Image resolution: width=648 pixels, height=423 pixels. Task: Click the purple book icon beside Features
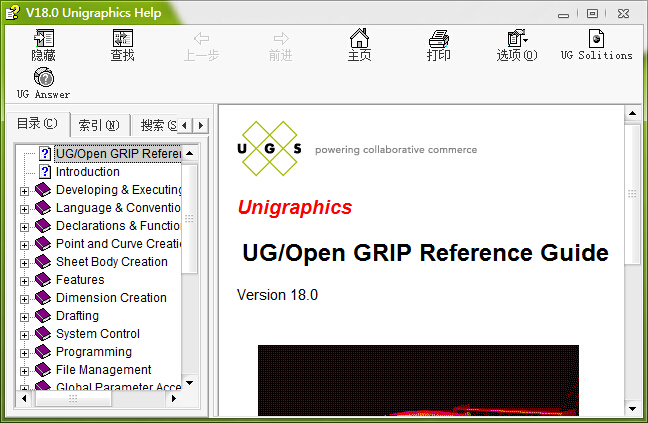coord(43,280)
